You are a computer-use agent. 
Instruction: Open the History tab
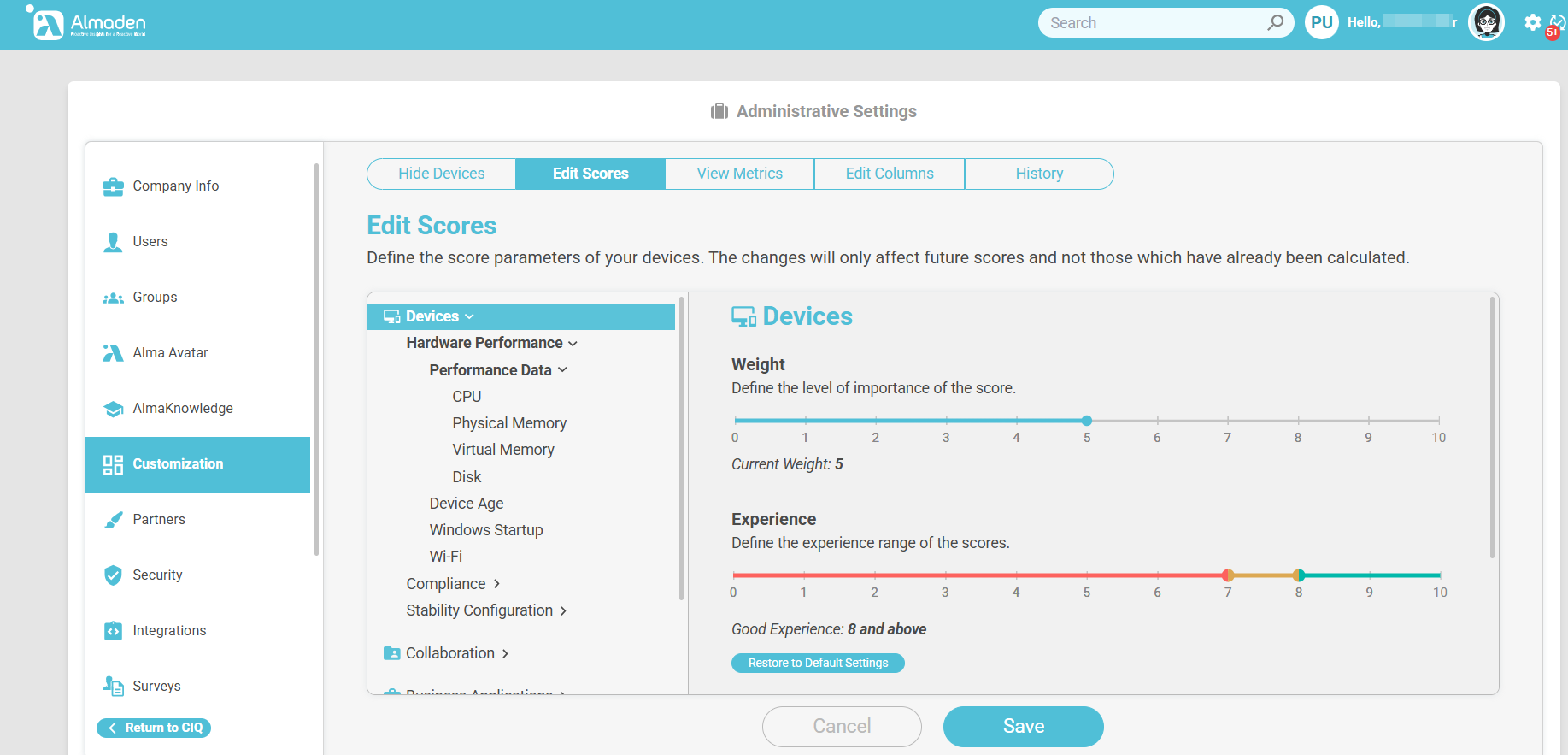coord(1039,174)
